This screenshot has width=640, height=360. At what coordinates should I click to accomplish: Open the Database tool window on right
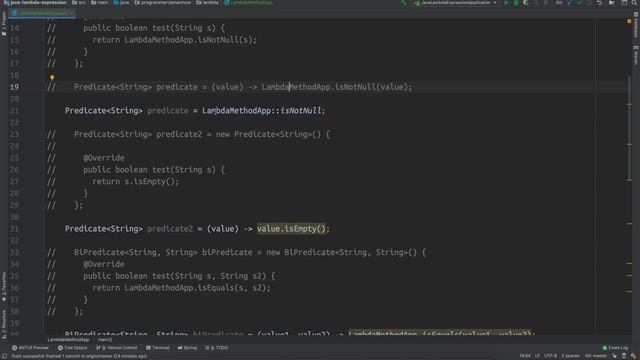point(636,24)
